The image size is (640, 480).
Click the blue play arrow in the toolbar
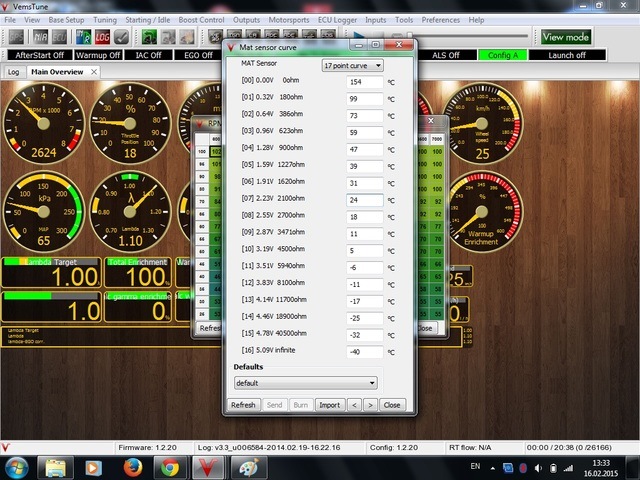pyautogui.click(x=359, y=36)
